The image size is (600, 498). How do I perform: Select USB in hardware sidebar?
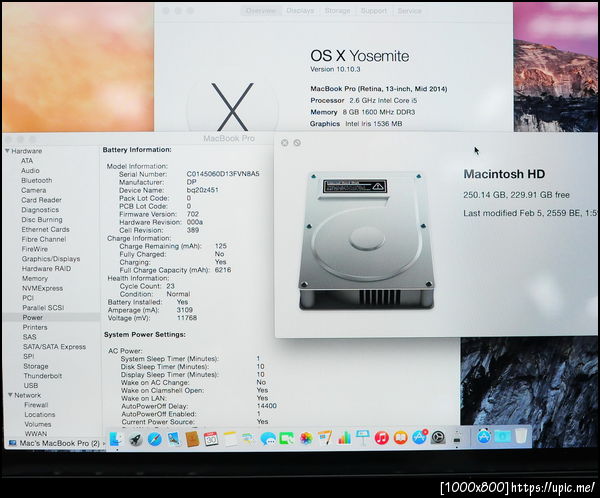pyautogui.click(x=31, y=385)
